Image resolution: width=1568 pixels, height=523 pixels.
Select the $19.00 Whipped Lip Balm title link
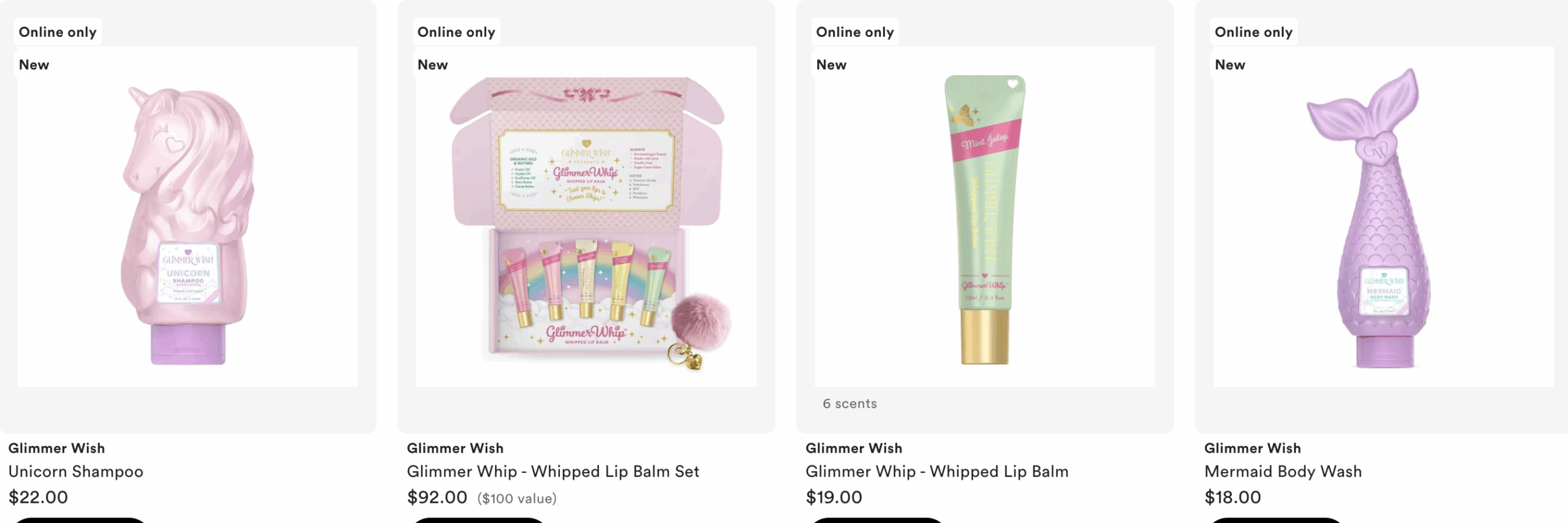point(937,472)
